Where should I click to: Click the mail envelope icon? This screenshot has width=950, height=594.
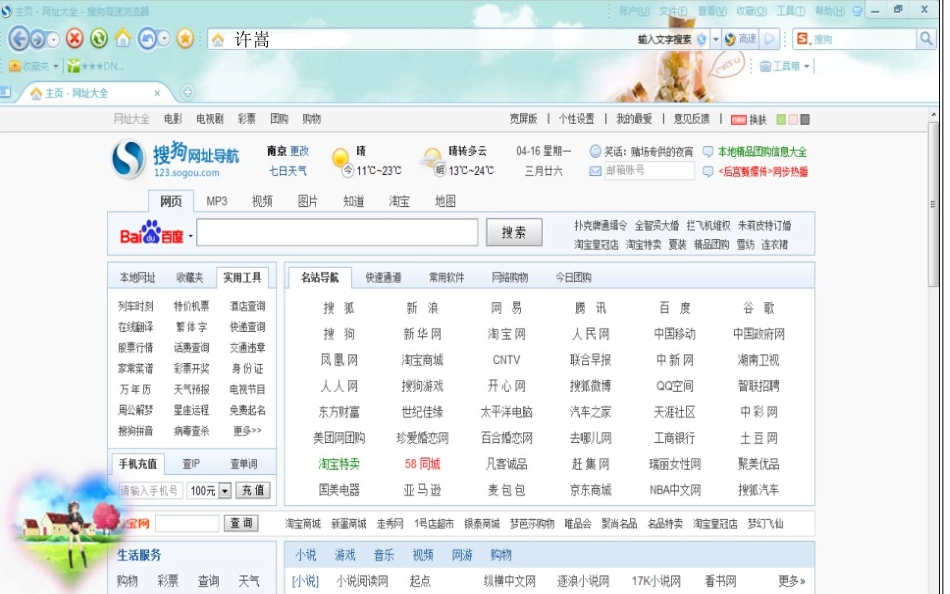[x=596, y=171]
